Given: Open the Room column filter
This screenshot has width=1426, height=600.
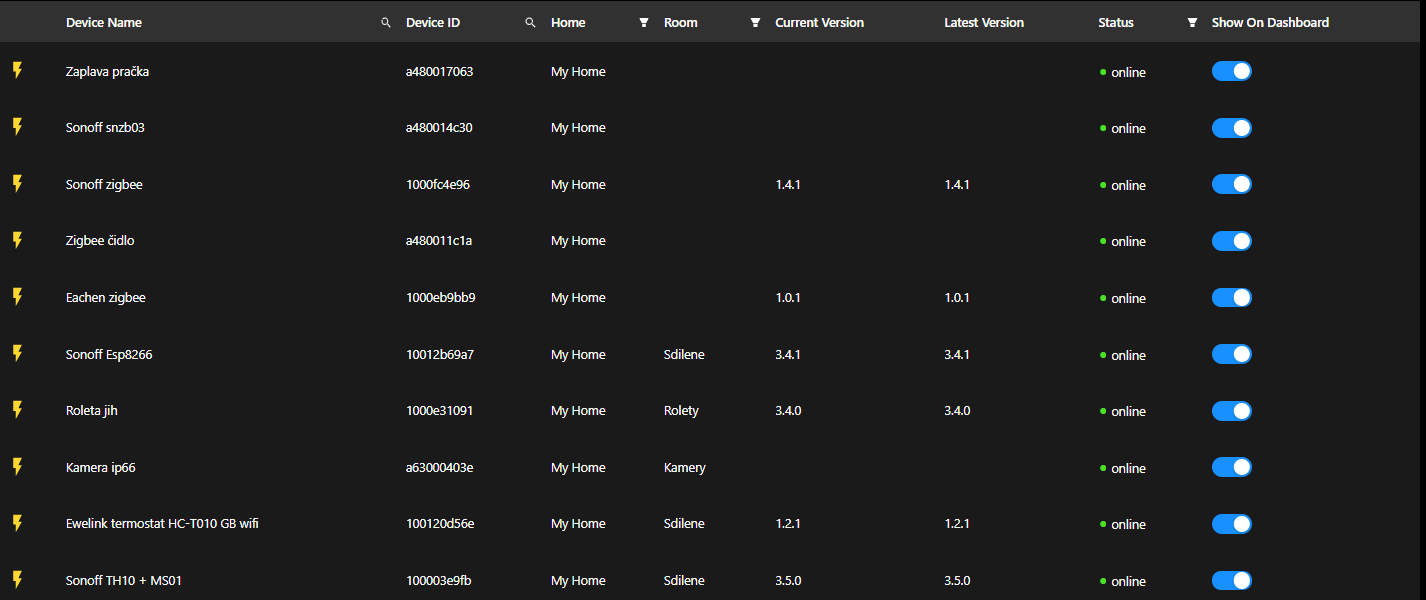Looking at the screenshot, I should [x=755, y=22].
